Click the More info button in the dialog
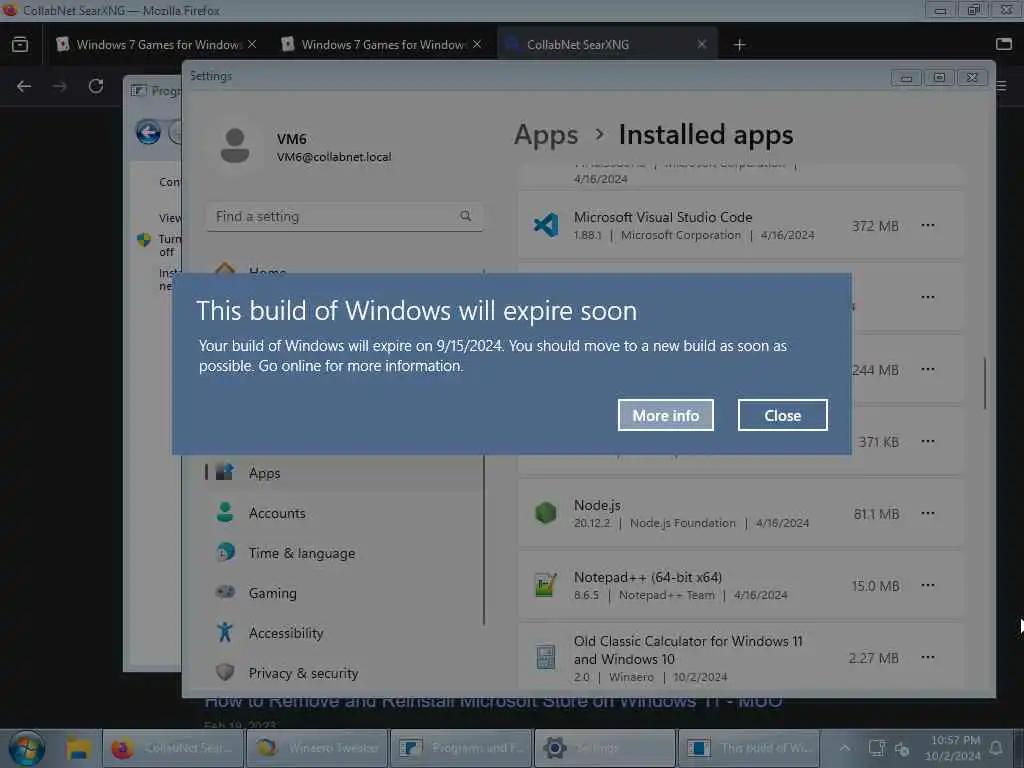Image resolution: width=1024 pixels, height=768 pixels. point(665,415)
